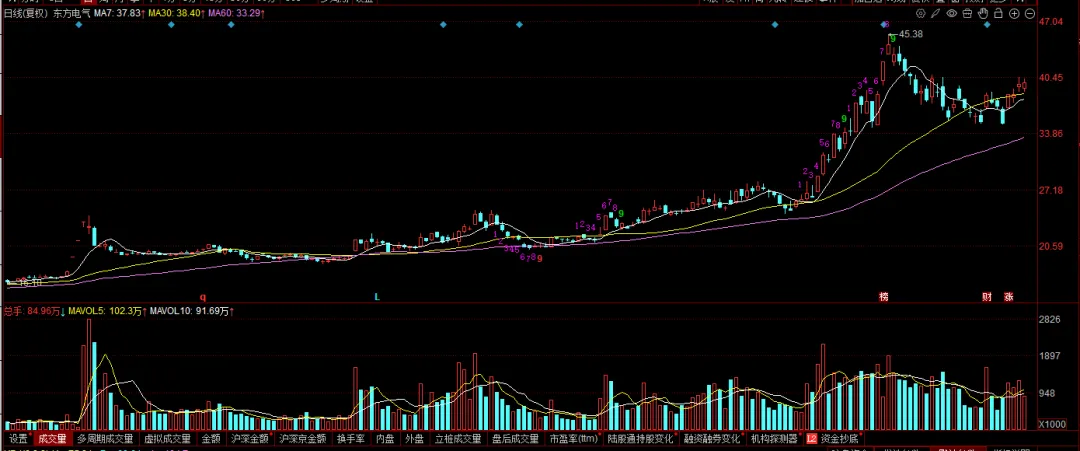Screen dimensions: 1080x451
Task: Switch to the 市盈率(ttm) tab
Action: pos(572,439)
